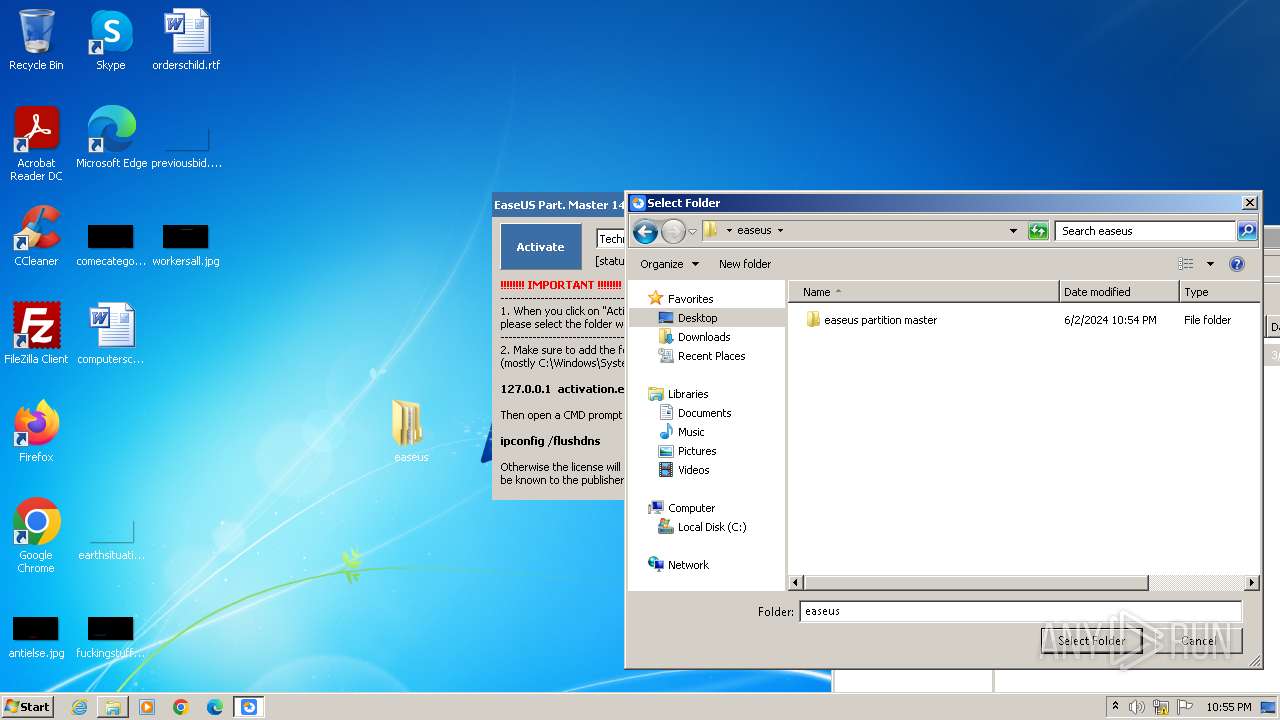Image resolution: width=1280 pixels, height=720 pixels.
Task: Open the Start menu
Action: coord(27,707)
